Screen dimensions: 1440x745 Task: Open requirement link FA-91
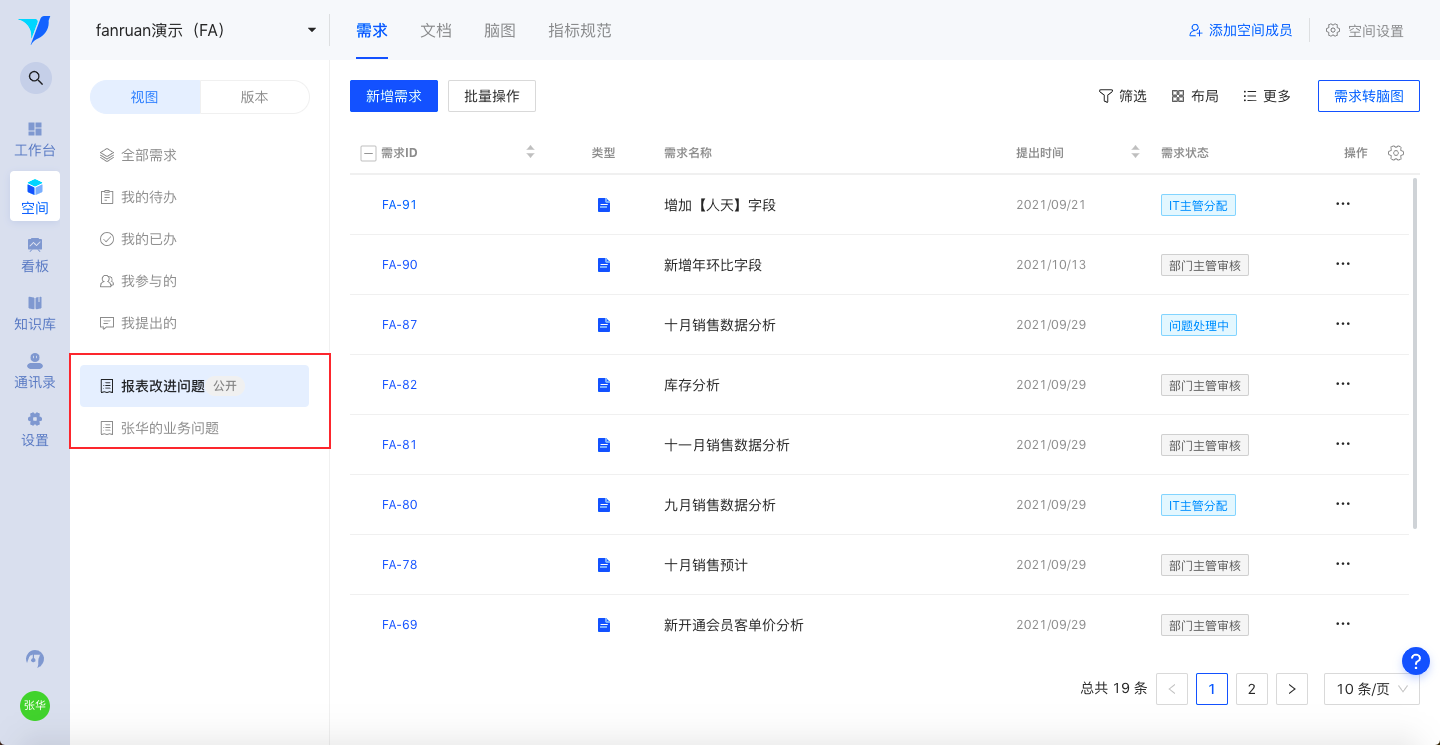[399, 205]
